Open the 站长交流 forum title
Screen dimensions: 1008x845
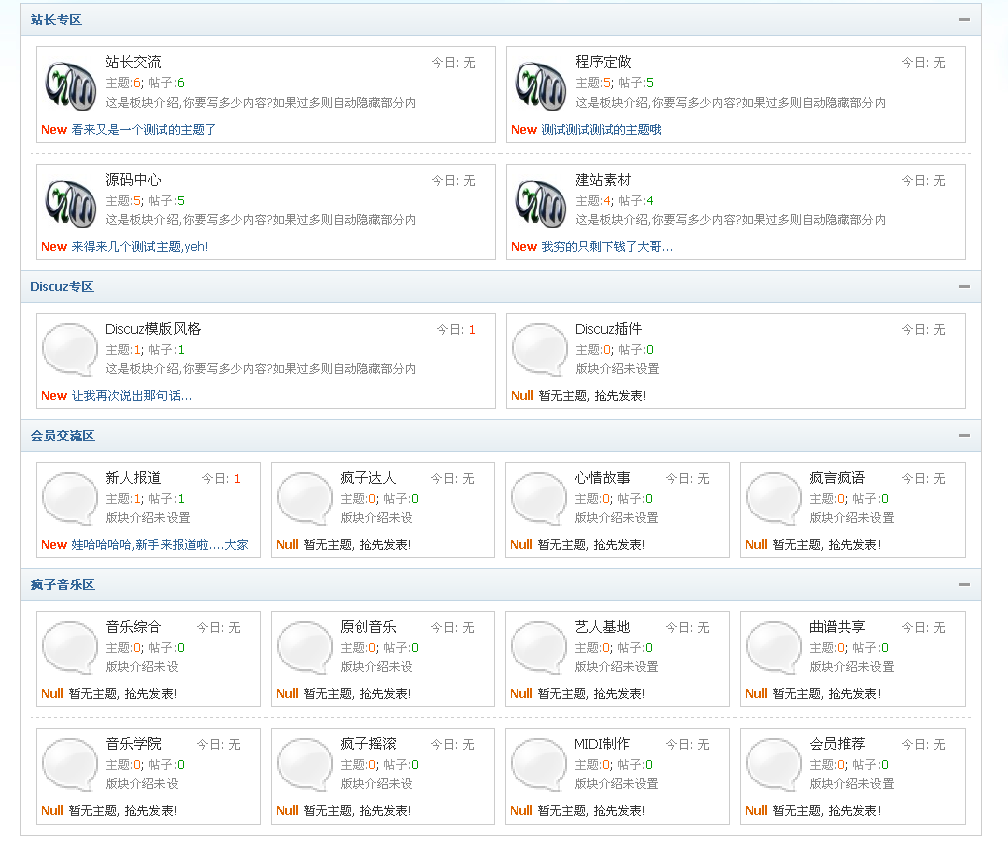point(133,62)
